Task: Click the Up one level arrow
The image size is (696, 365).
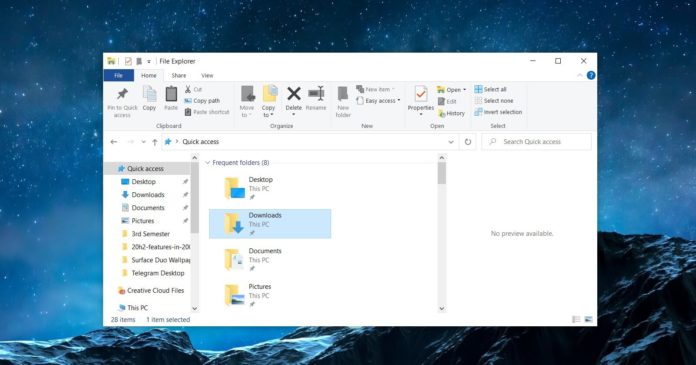Action: [x=154, y=142]
